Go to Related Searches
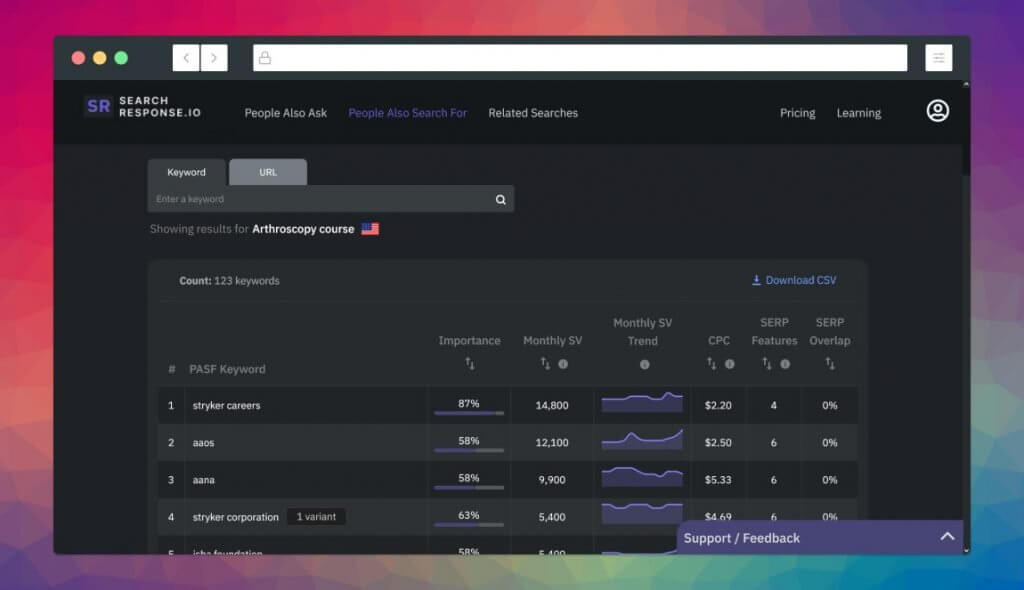This screenshot has height=590, width=1024. click(x=533, y=113)
